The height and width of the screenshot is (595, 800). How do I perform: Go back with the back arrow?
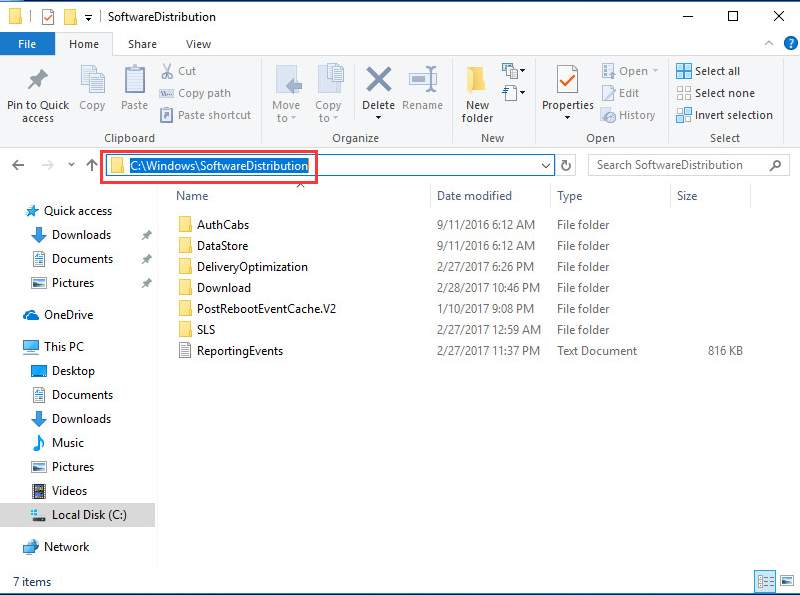click(18, 165)
